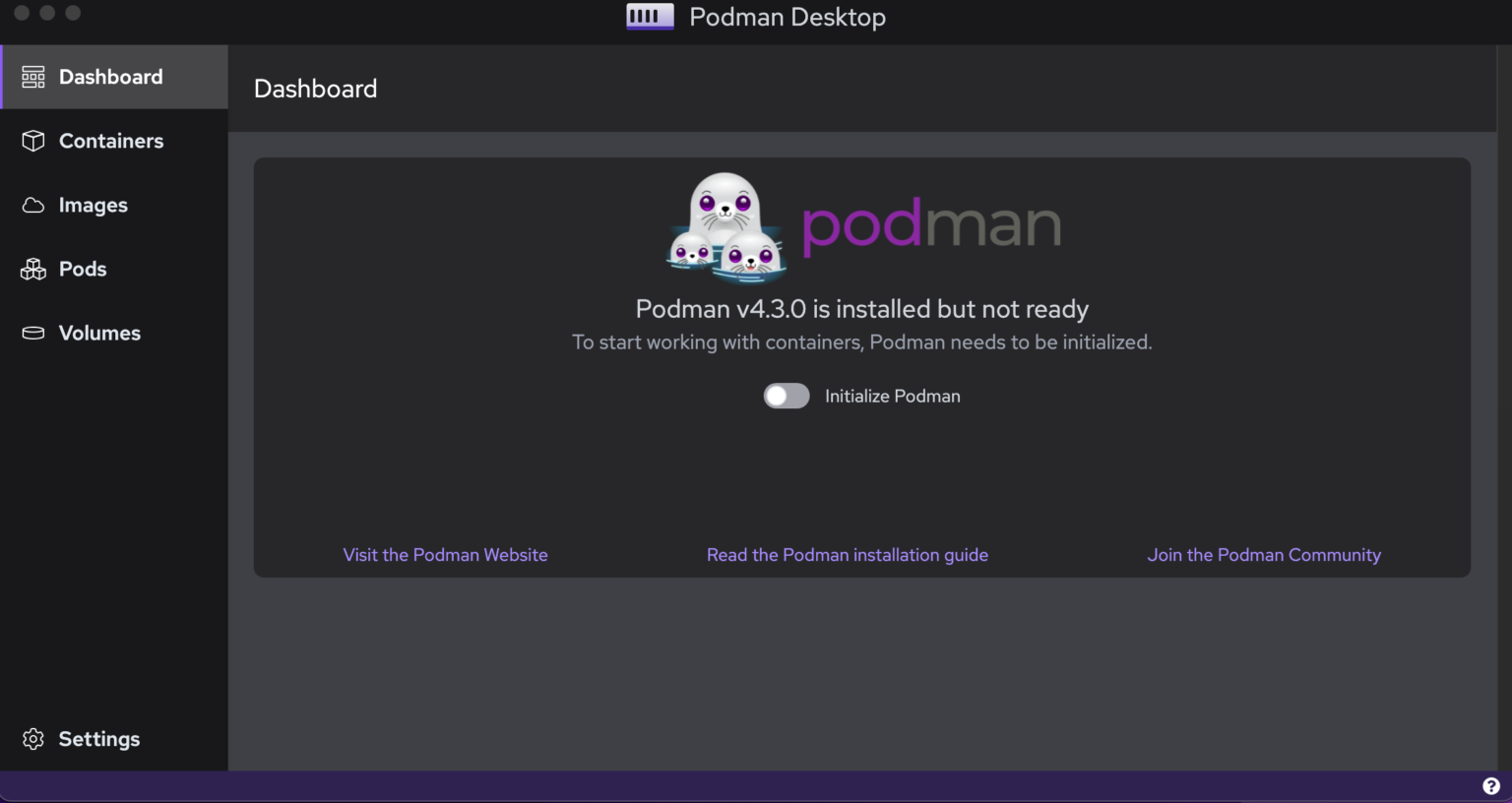Click the Podman Desktop title bar logo

point(650,17)
